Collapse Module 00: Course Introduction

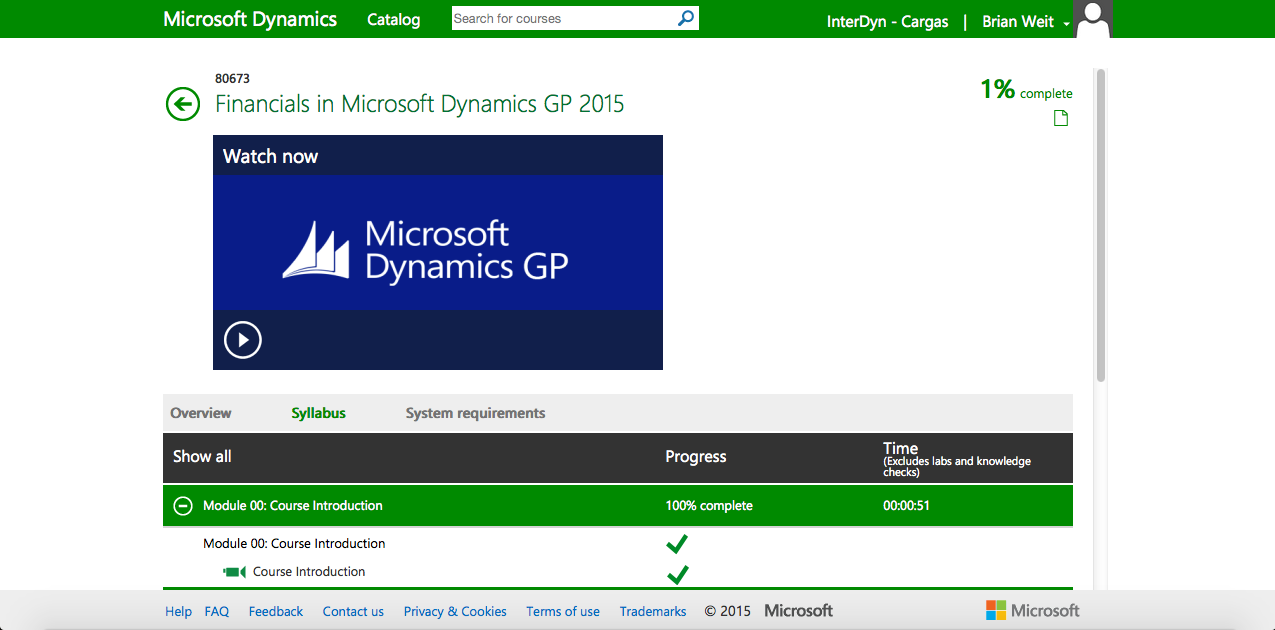183,506
